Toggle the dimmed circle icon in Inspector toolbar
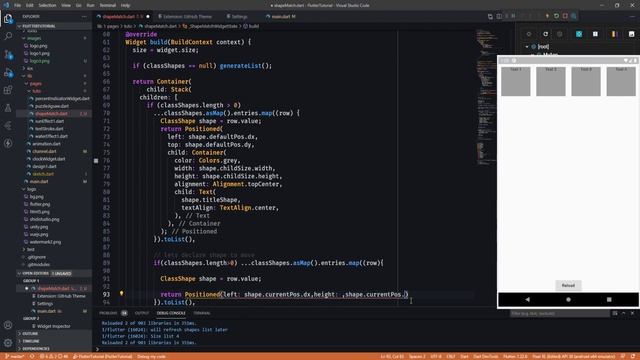The height and width of the screenshot is (360, 640). tap(560, 34)
